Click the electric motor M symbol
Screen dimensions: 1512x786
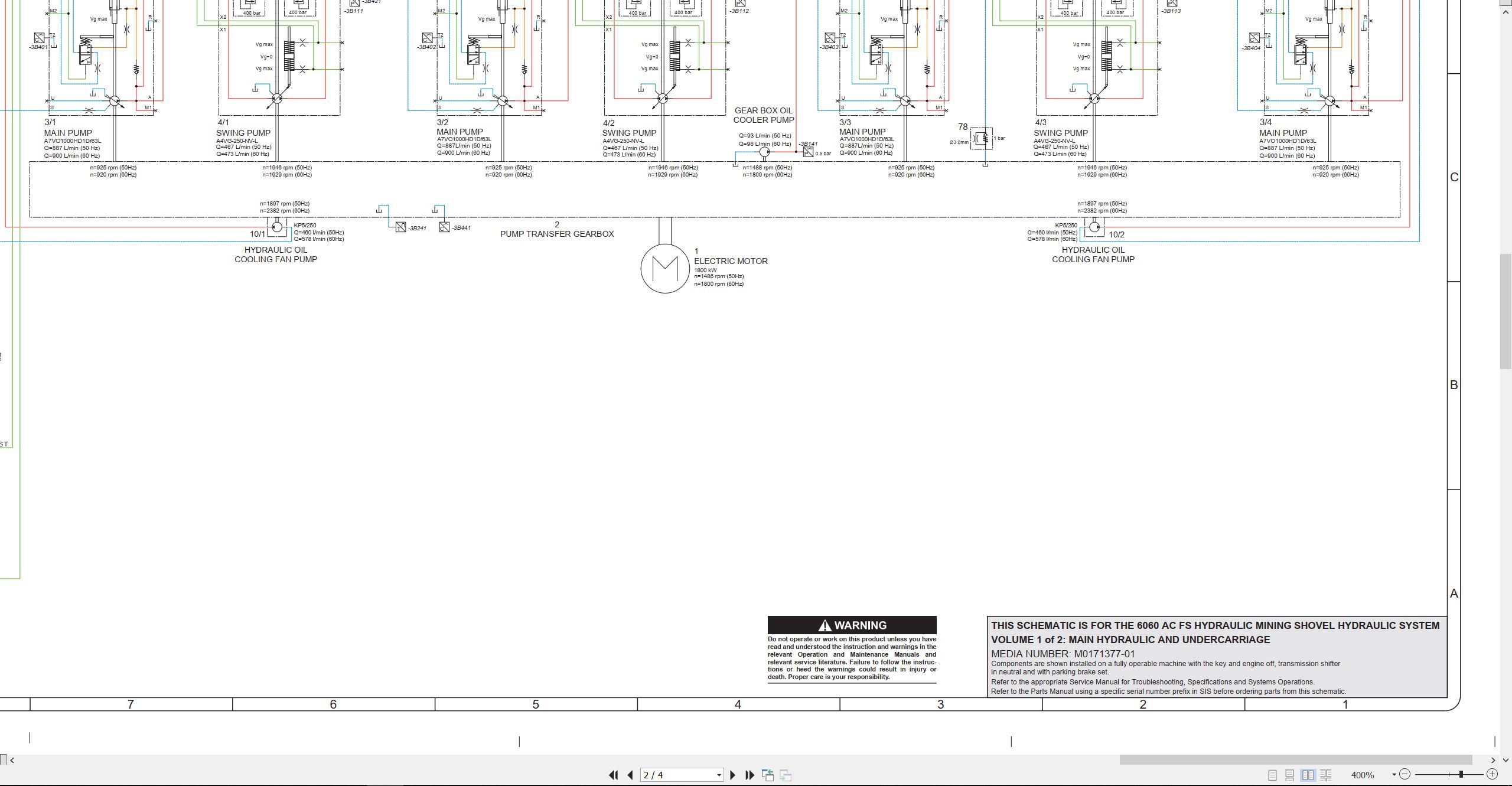(x=665, y=269)
